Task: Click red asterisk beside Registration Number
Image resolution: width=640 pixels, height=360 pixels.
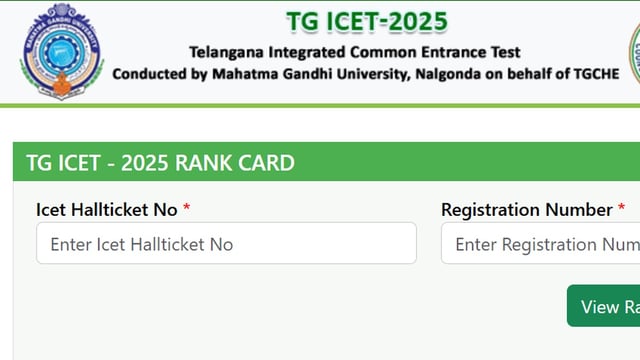Action: tap(621, 208)
